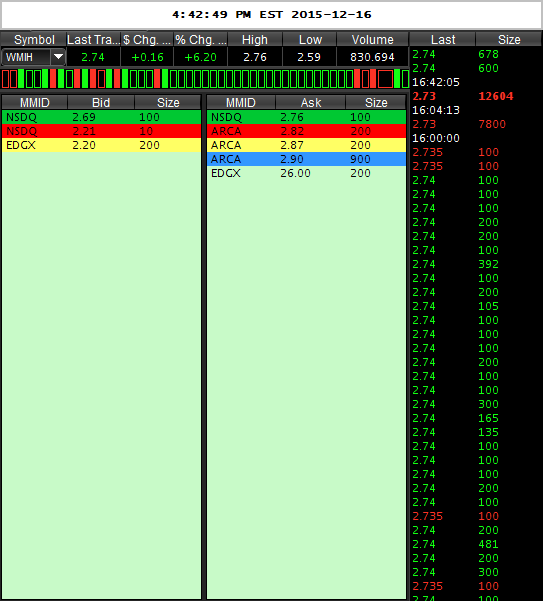Click the 16:42:05 timestamp in time and sales
This screenshot has height=601, width=543.
(436, 82)
